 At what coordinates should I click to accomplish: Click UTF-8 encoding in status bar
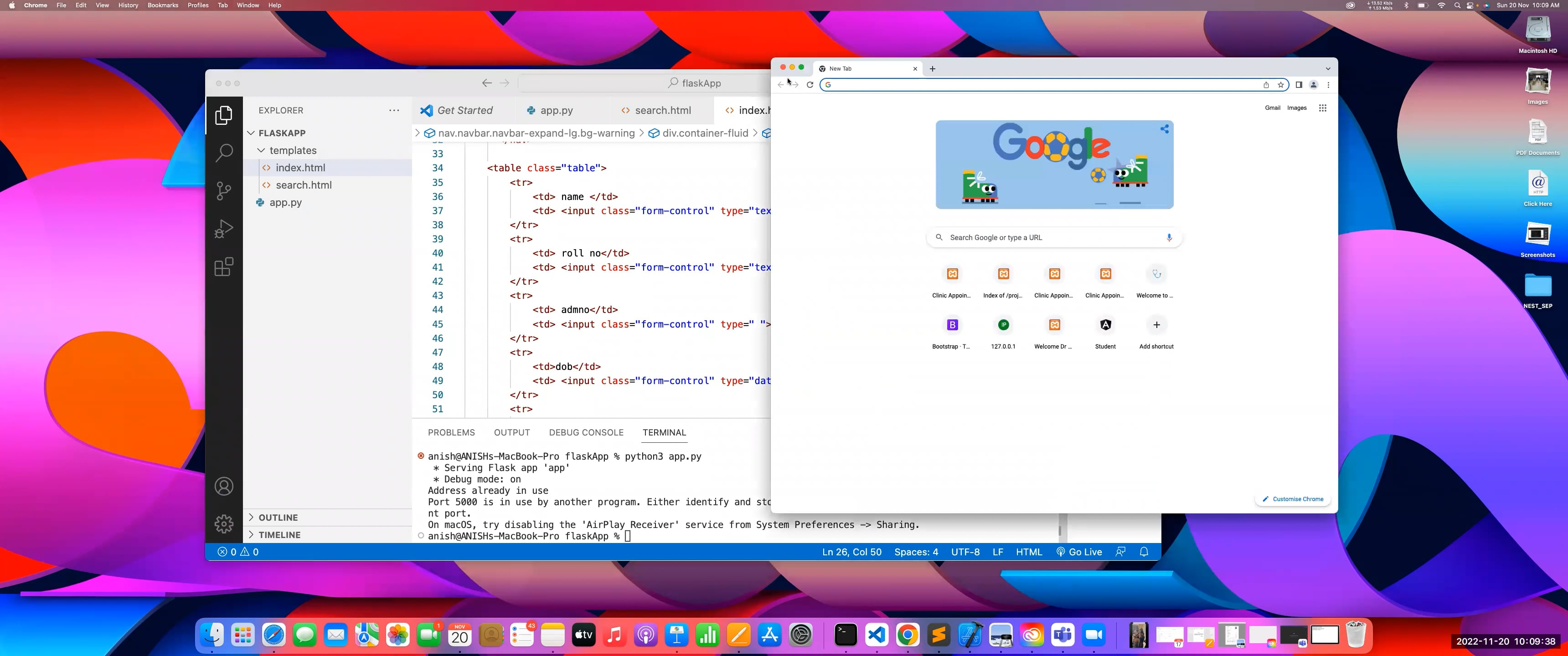[965, 552]
